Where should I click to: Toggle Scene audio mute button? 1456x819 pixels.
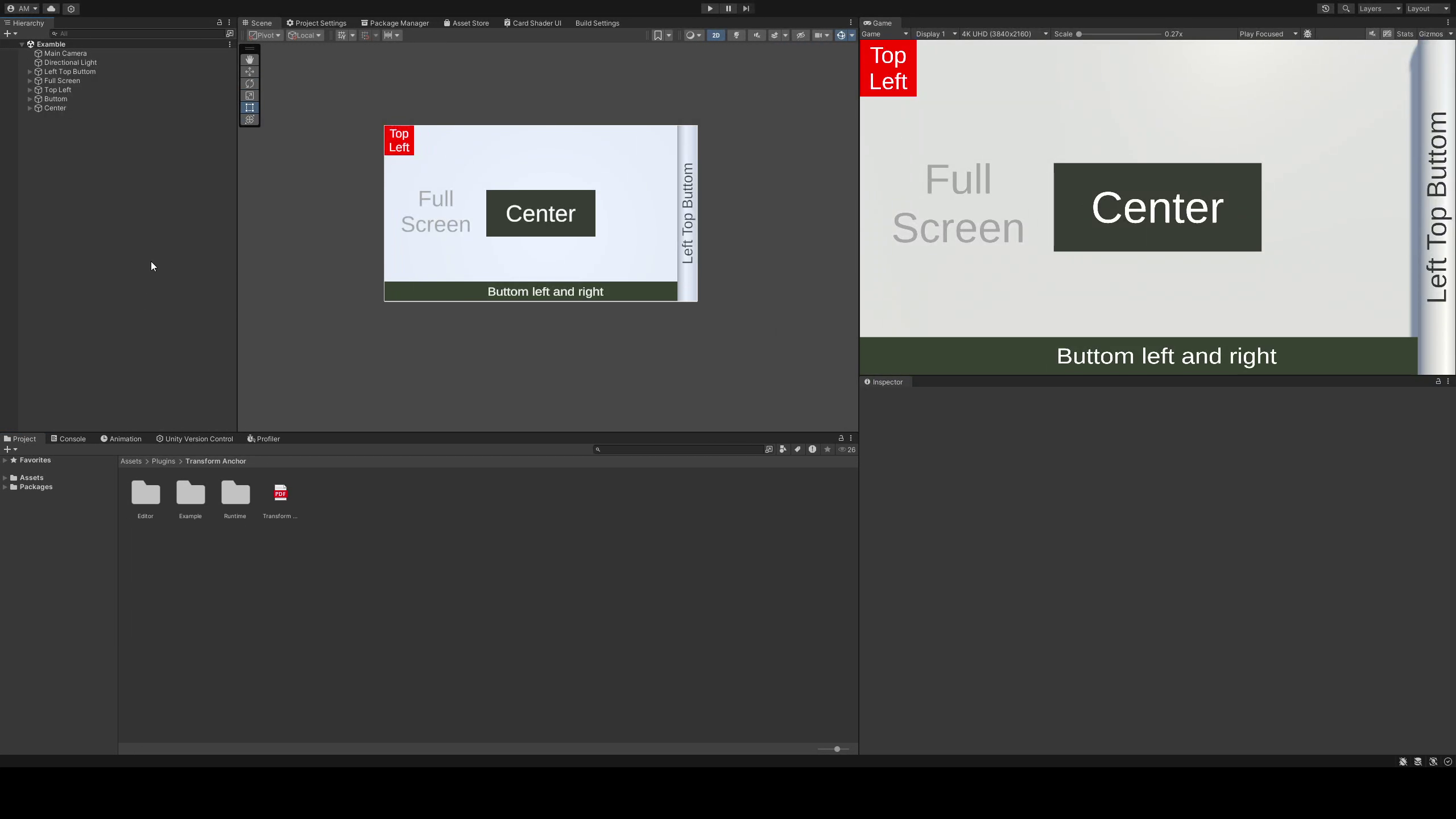(x=757, y=35)
